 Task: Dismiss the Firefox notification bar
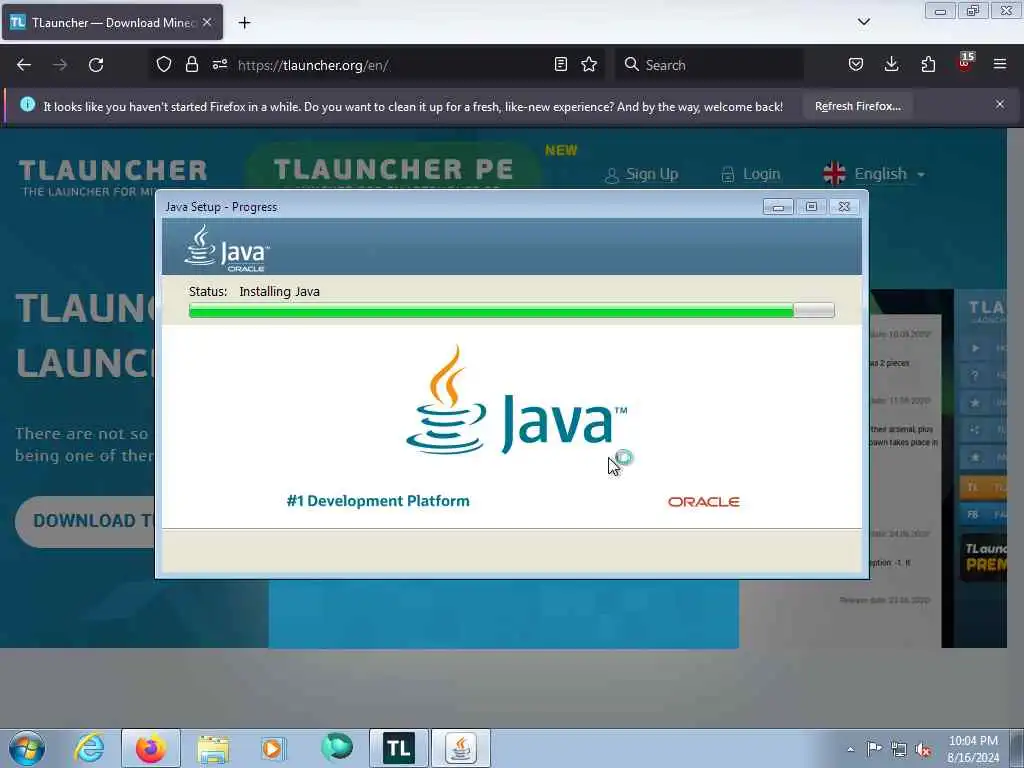(999, 104)
